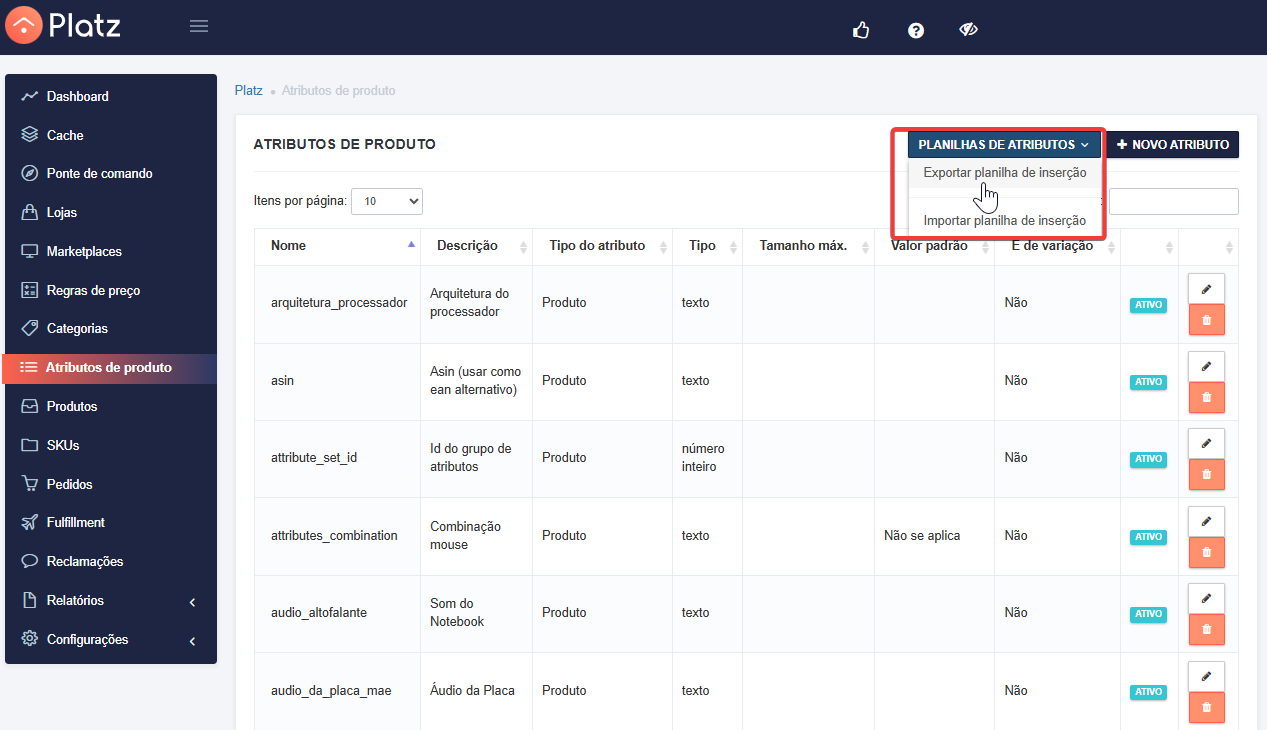Click the 'Som do Notebook' description
The width and height of the screenshot is (1267, 730).
tap(457, 612)
